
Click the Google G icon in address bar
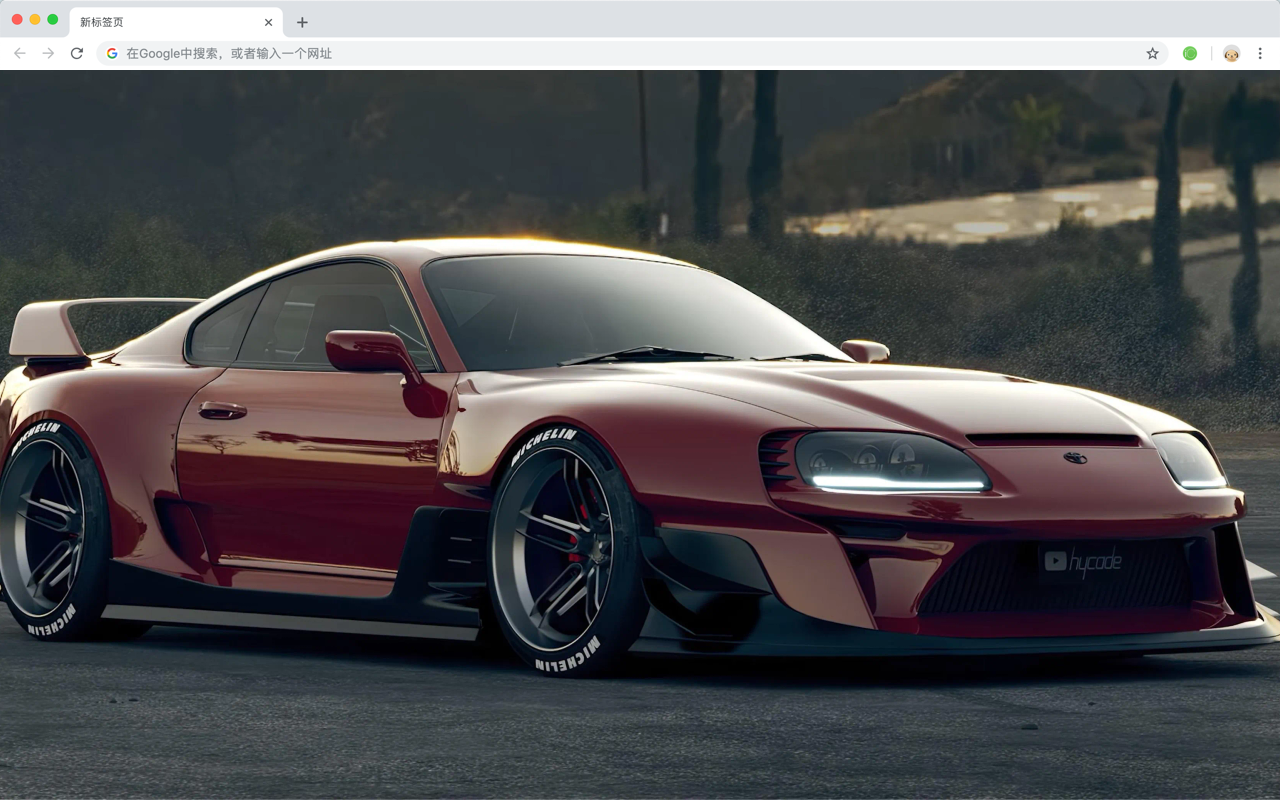pos(112,53)
